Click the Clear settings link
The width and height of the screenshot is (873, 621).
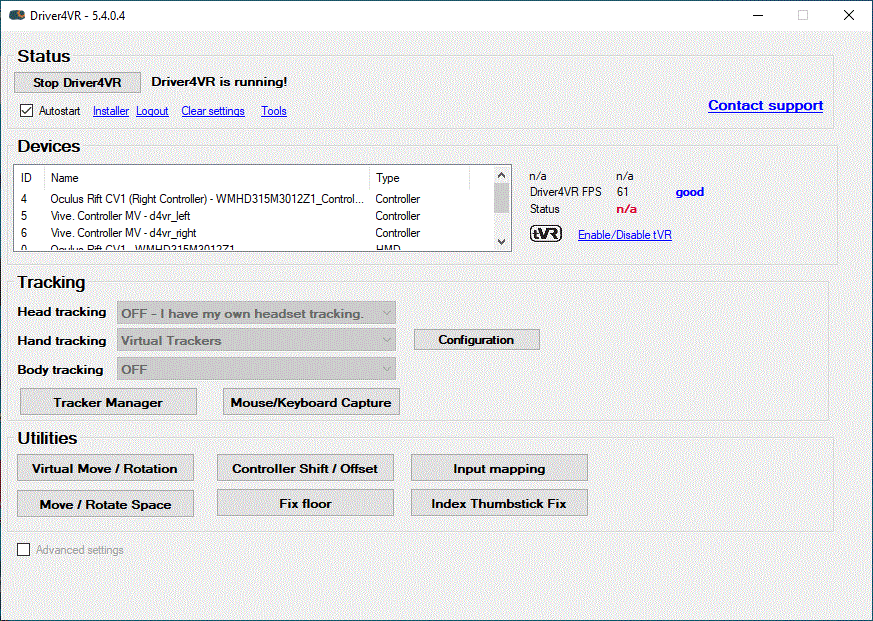[x=213, y=111]
